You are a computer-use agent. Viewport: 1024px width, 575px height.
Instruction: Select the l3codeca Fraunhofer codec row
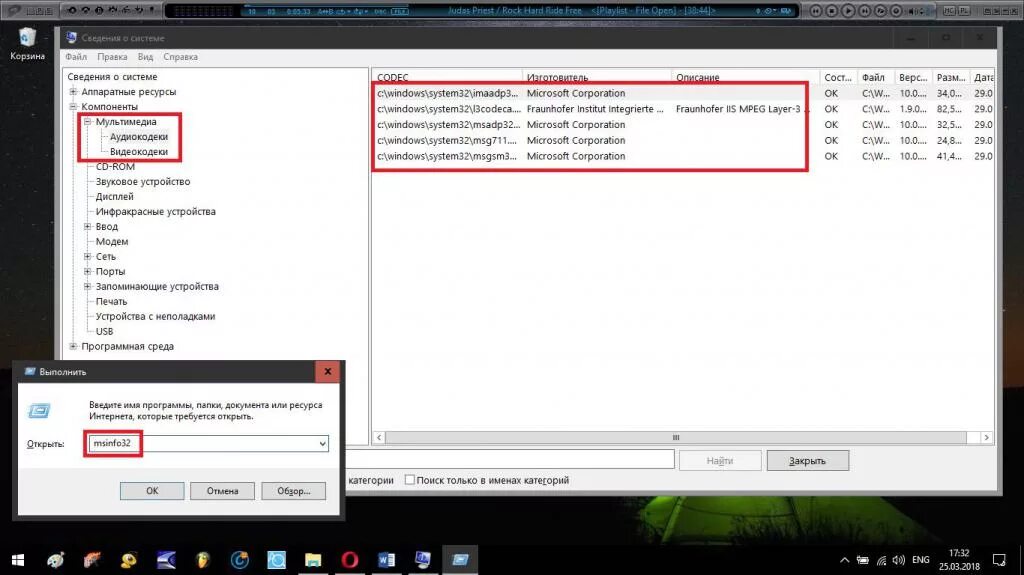[x=684, y=109]
